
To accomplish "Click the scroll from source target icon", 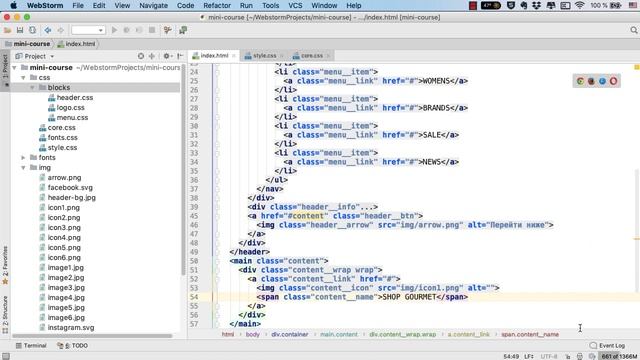I will tap(141, 56).
